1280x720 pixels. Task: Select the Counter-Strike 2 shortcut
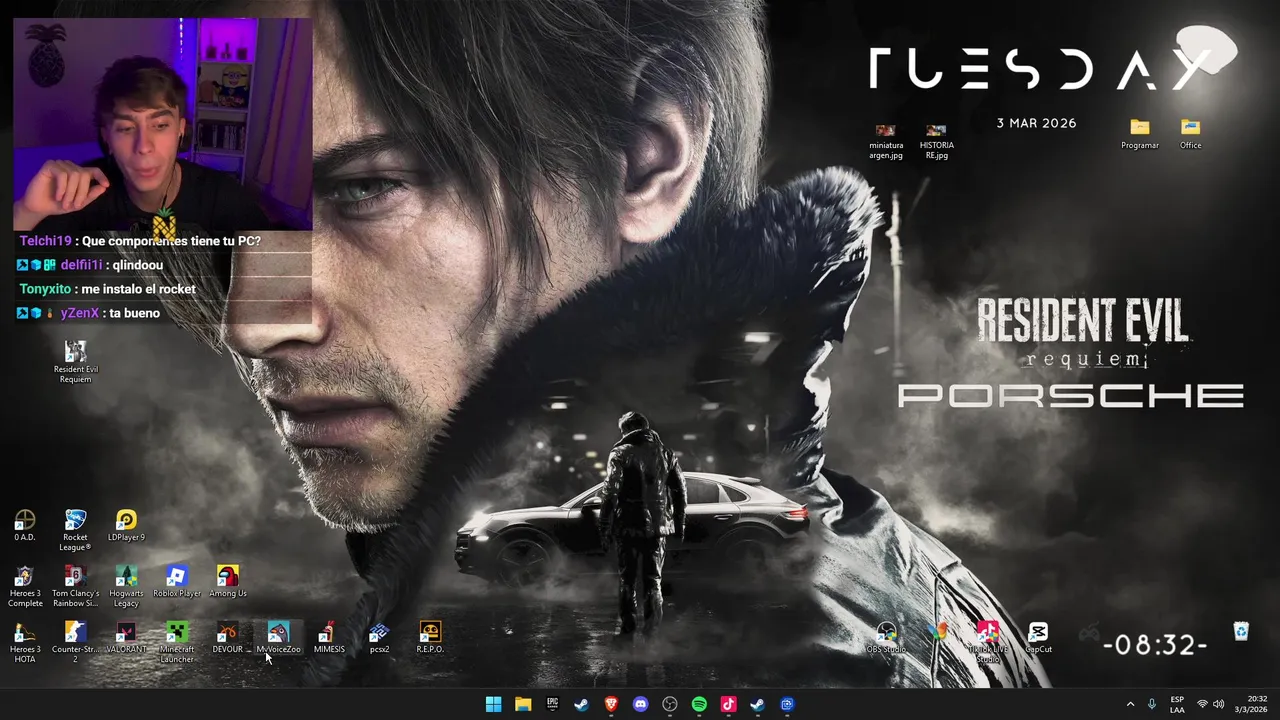(x=75, y=643)
